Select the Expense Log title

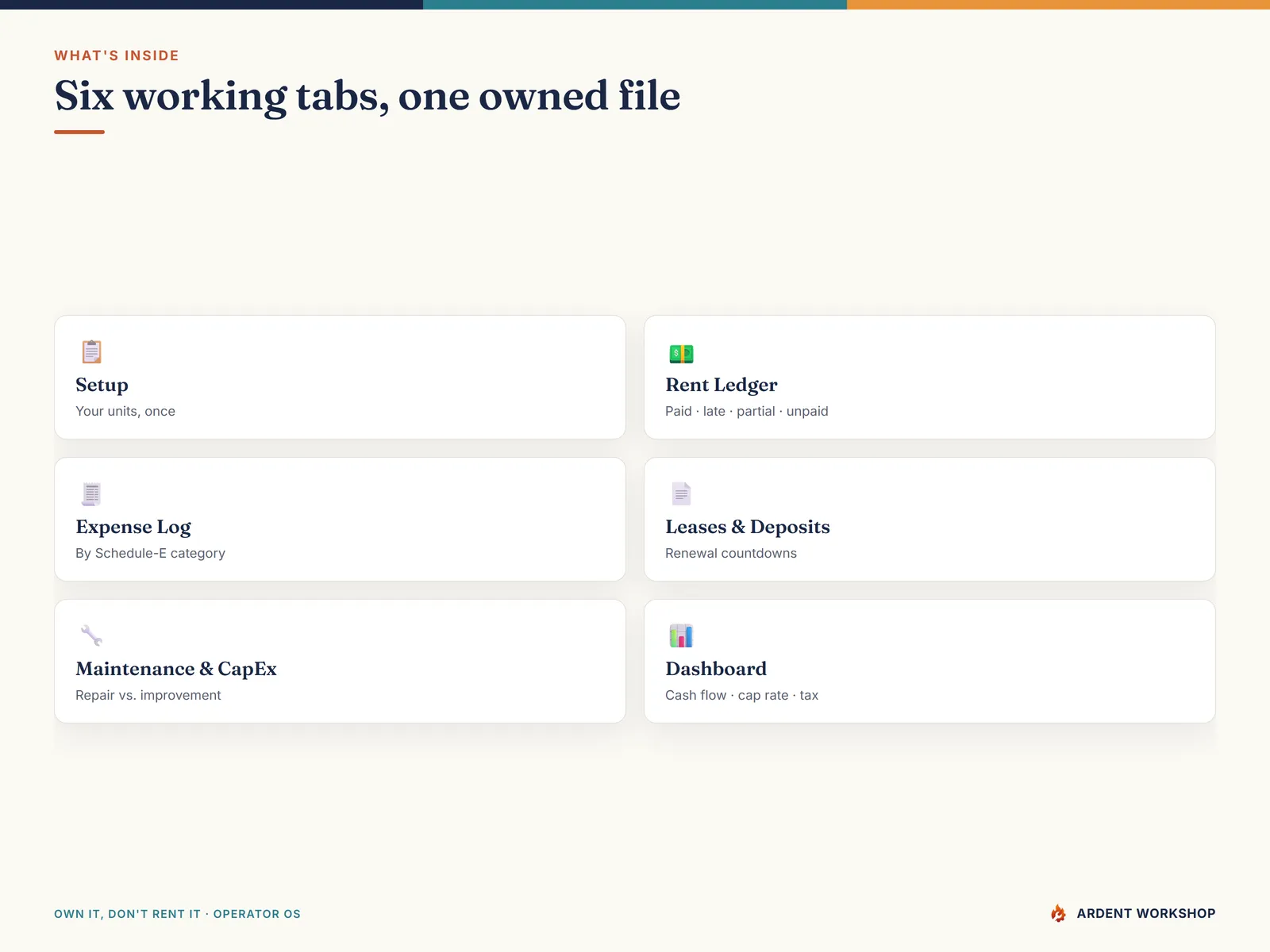(133, 527)
